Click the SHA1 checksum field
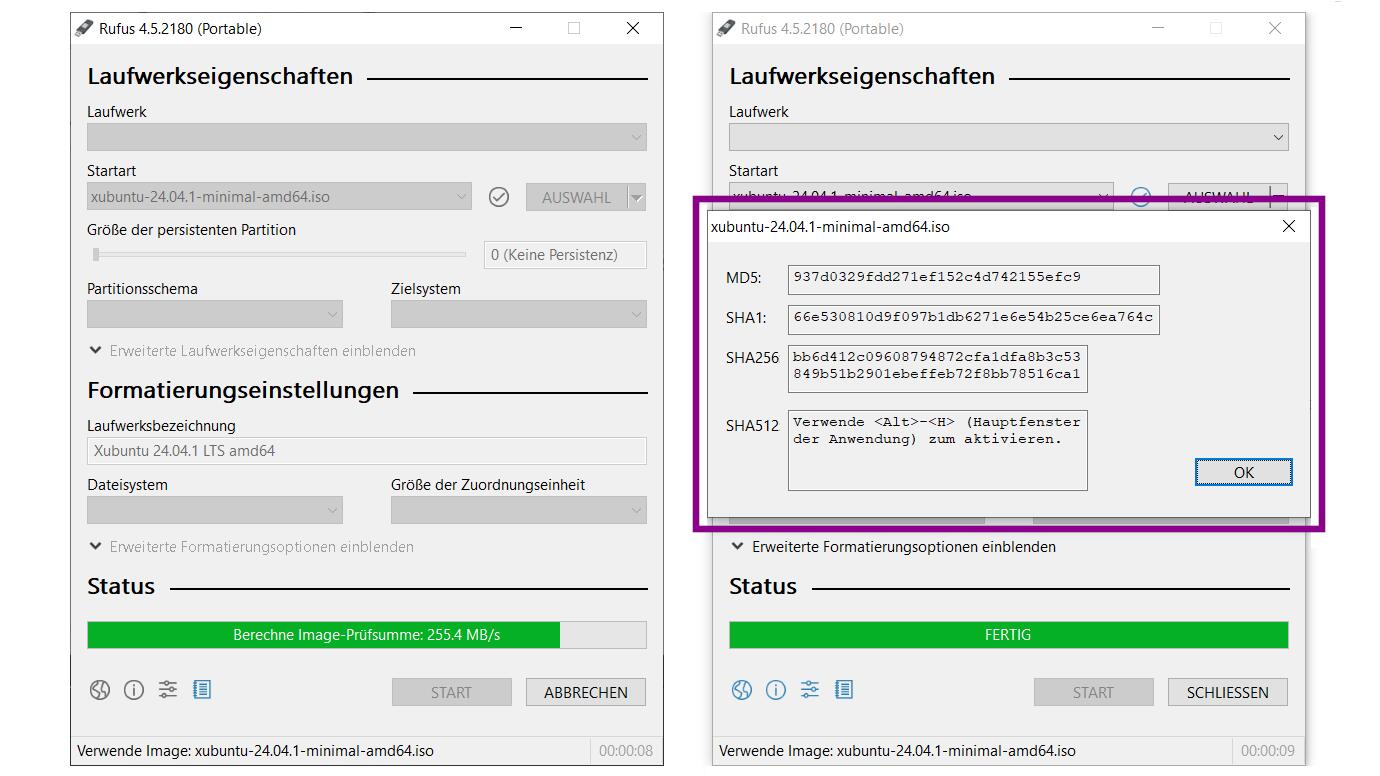The image size is (1380, 776). click(x=974, y=319)
